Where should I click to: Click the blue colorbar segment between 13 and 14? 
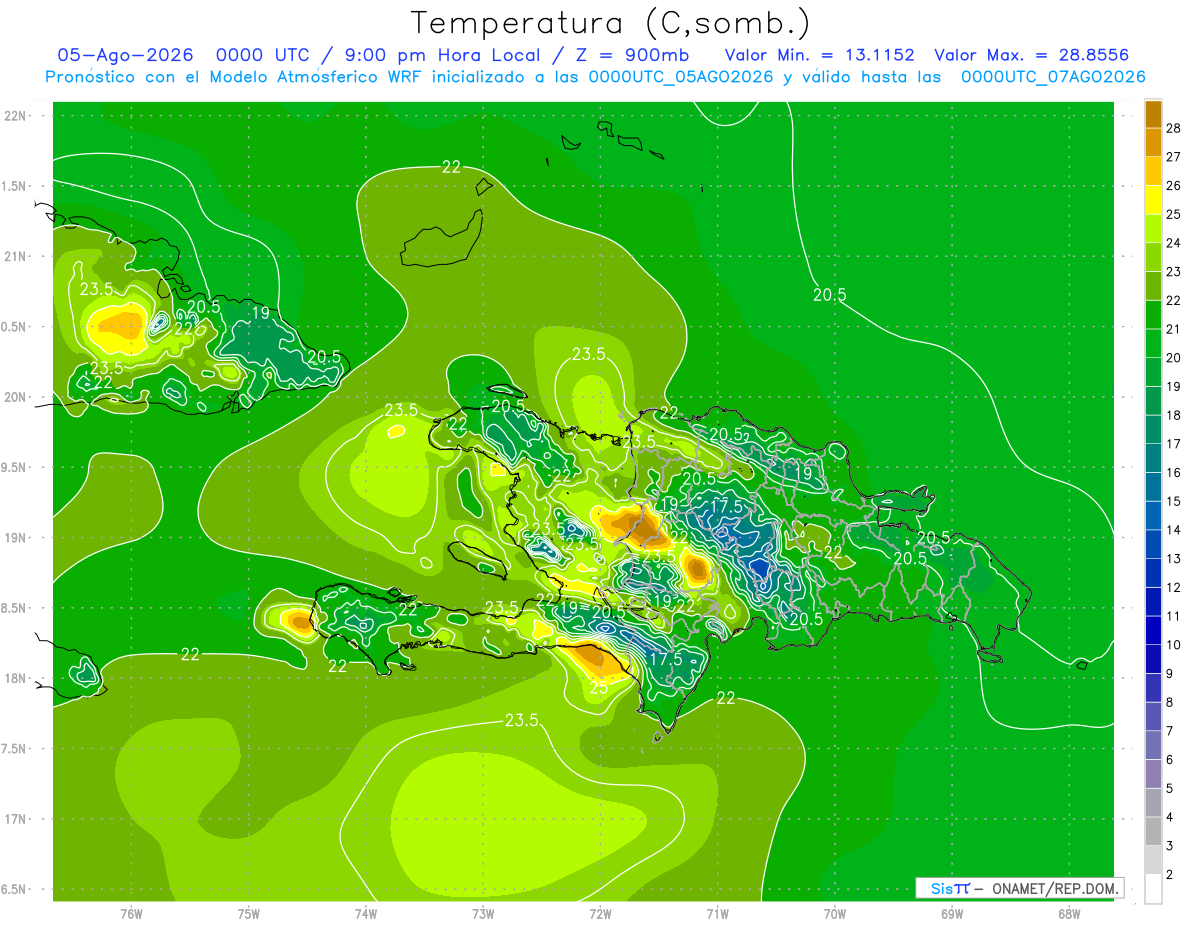(1153, 545)
